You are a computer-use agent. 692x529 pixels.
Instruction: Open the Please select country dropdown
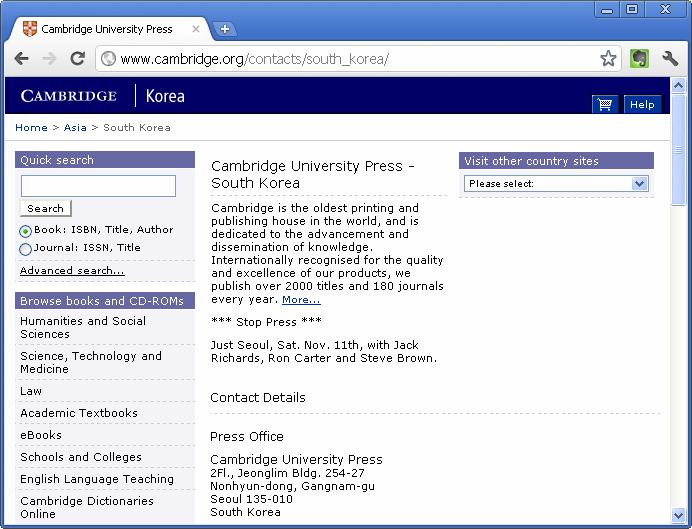click(x=556, y=184)
